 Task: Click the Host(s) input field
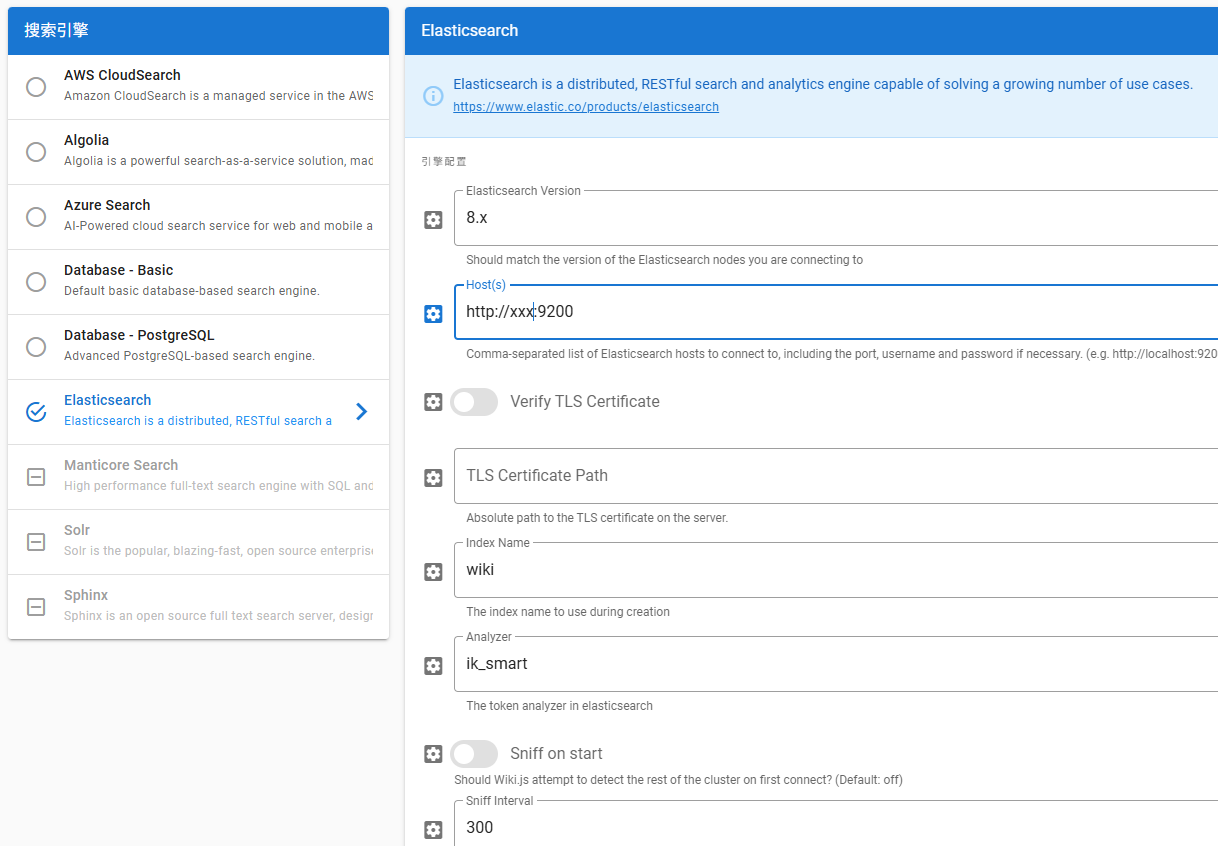coord(836,312)
